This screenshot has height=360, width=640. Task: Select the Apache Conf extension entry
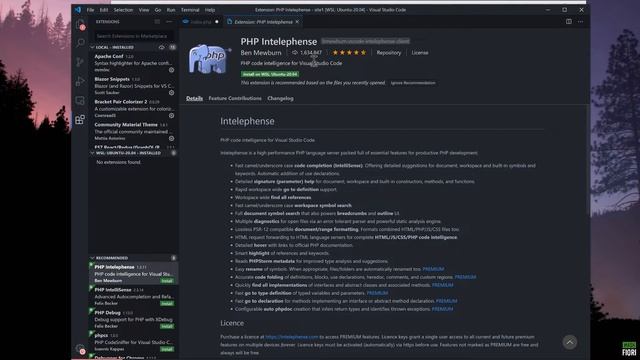click(x=133, y=63)
